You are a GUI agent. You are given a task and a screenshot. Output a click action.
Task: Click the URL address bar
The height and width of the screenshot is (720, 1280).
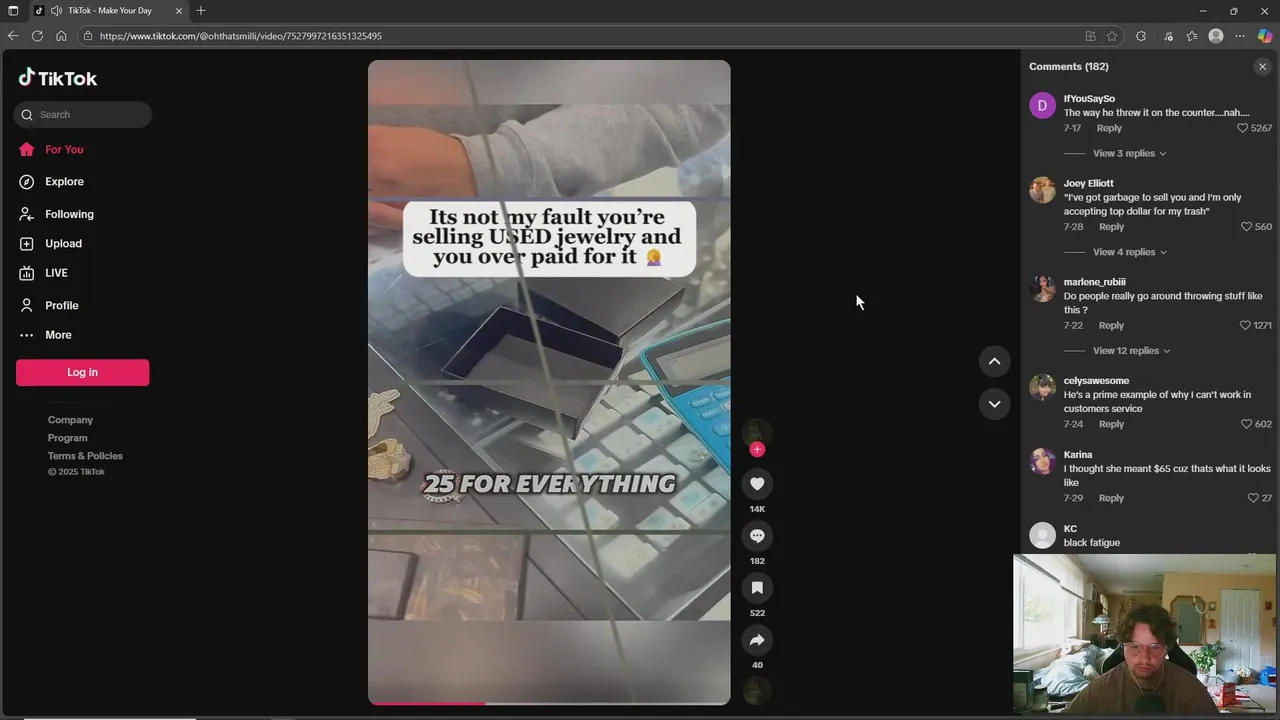click(x=580, y=36)
